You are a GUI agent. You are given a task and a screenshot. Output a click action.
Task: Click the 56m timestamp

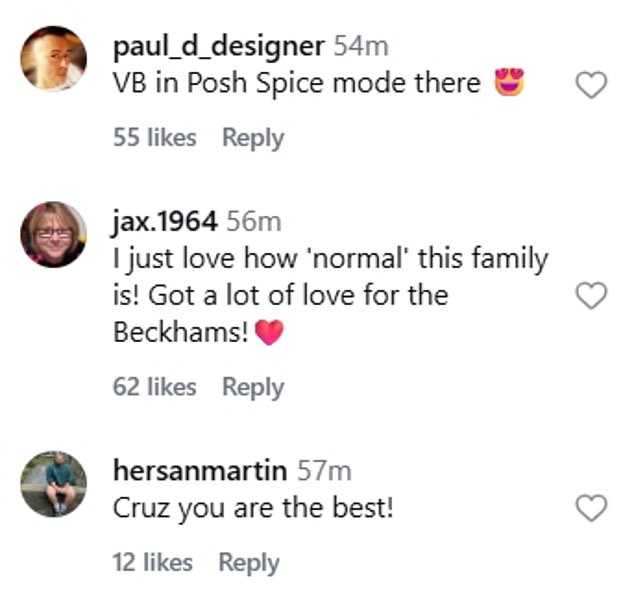point(254,221)
